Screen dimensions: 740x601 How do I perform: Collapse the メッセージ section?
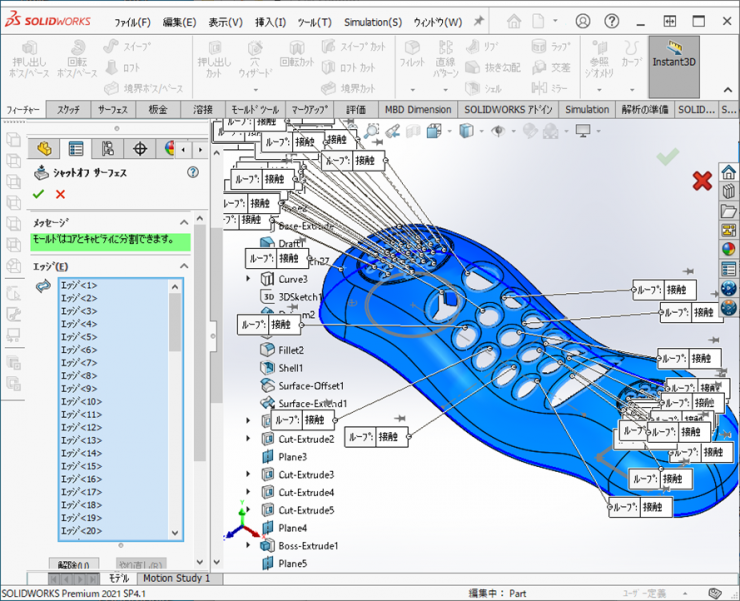[184, 222]
